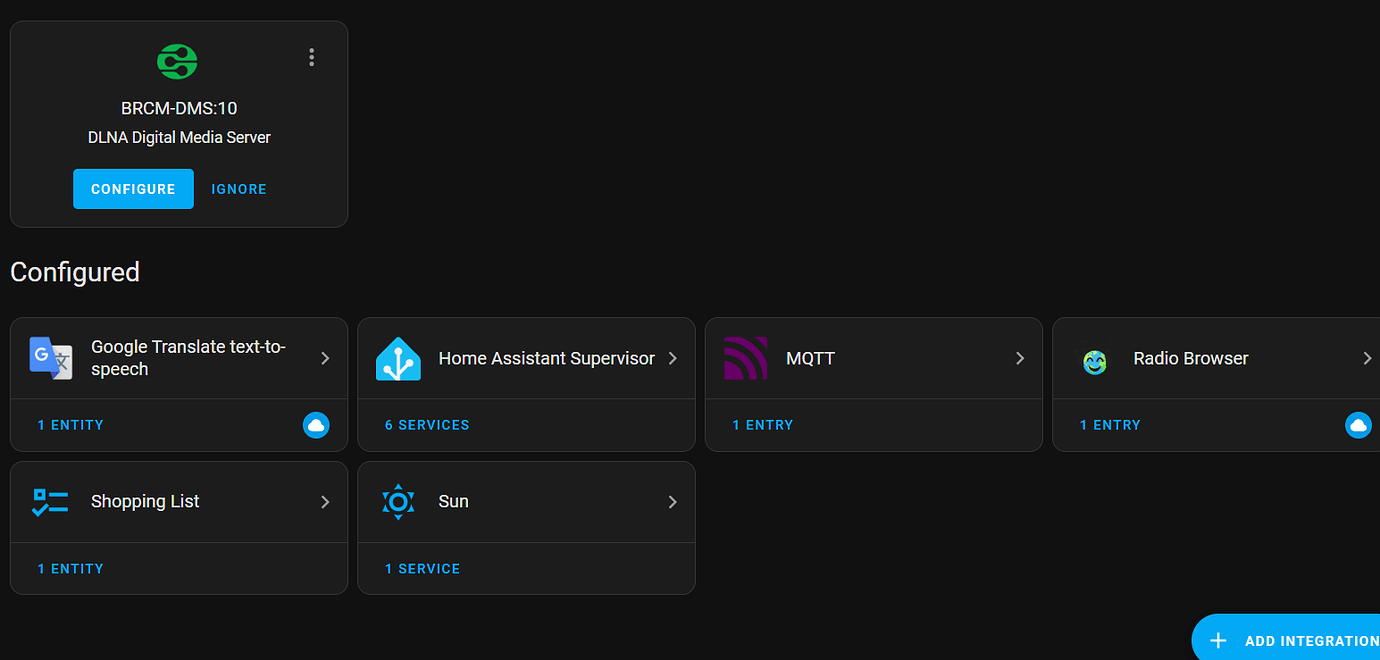Expand Home Assistant Supervisor with its chevron
Image resolution: width=1380 pixels, height=660 pixels.
[x=673, y=358]
